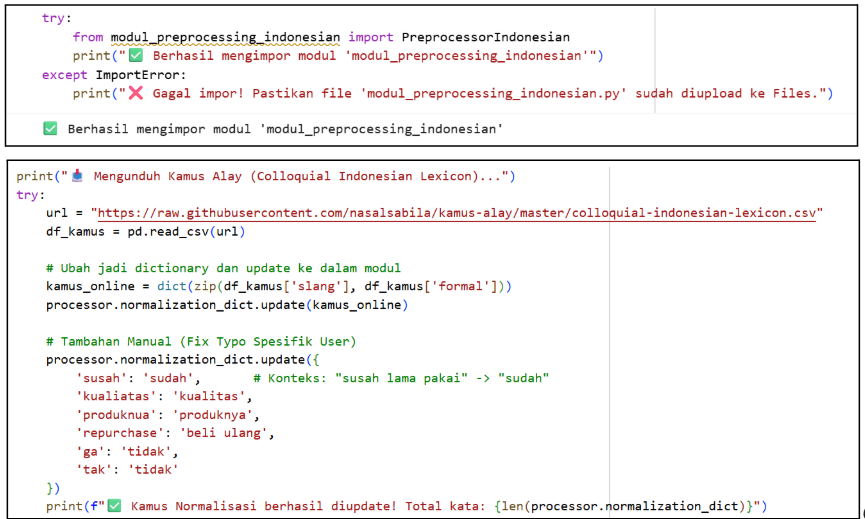Click the 'modul_preprocessing_indonesian' module name after 'from'
Screen dimensions: 865x519
[225, 38]
